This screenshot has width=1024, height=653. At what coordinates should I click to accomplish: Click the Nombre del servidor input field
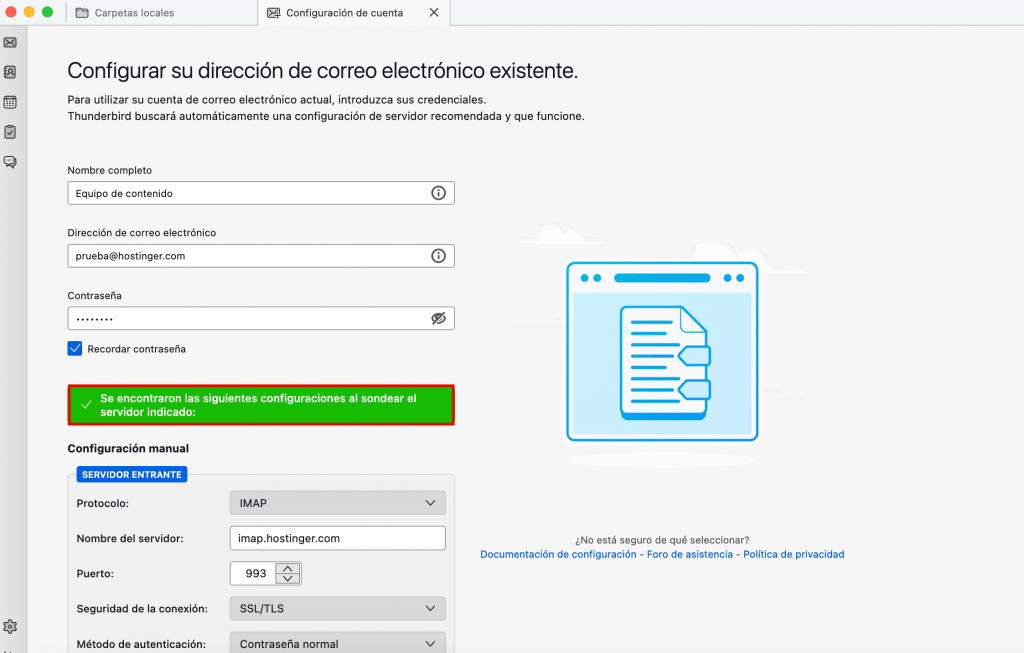coord(337,538)
